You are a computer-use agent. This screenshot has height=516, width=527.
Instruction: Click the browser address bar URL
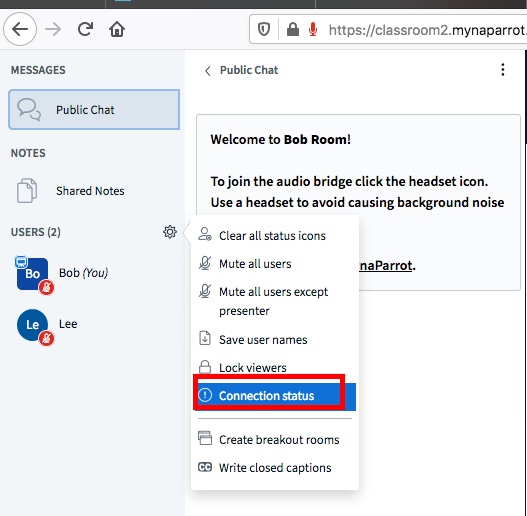[427, 30]
